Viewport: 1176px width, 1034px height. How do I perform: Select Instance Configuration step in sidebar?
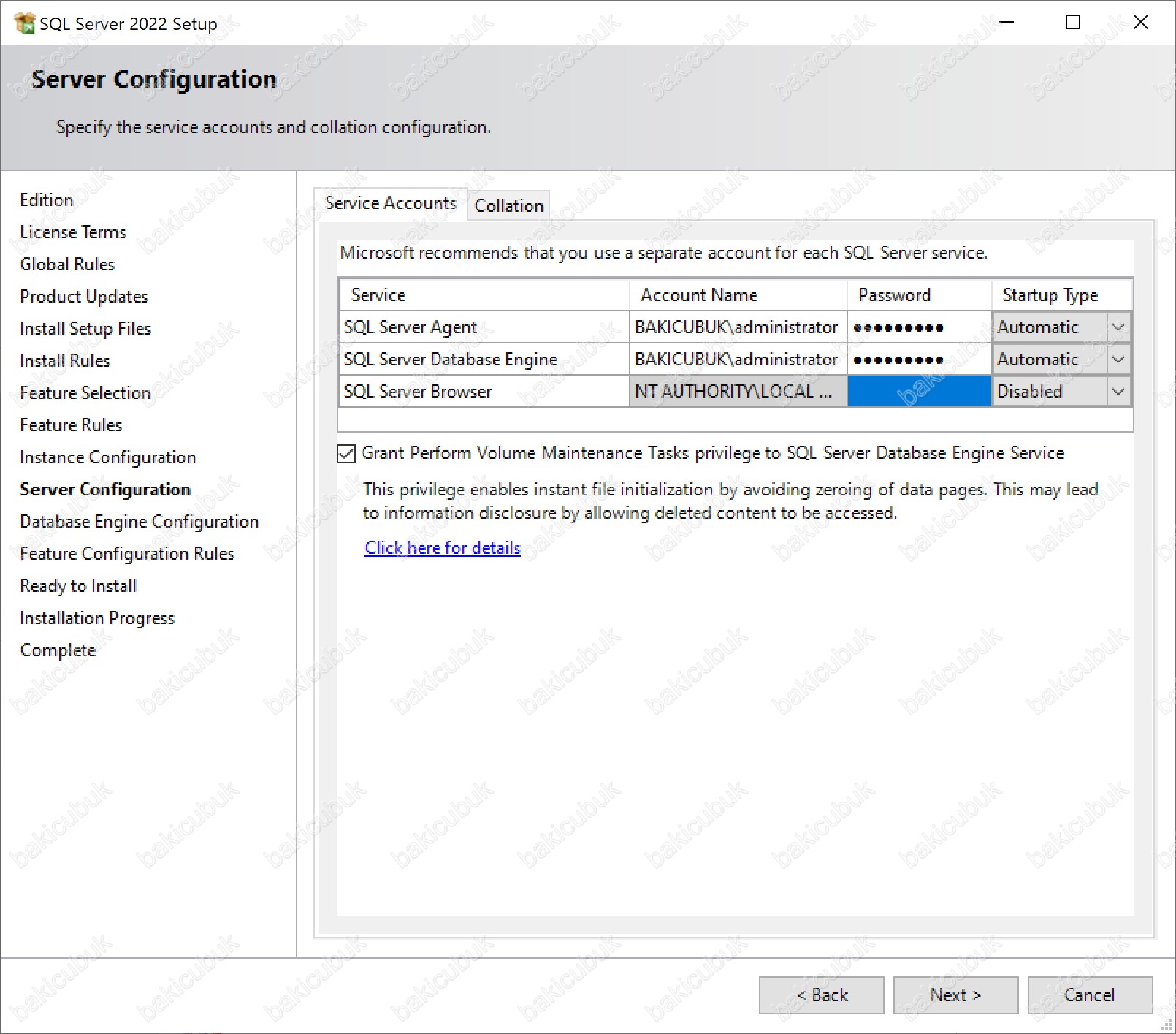108,457
